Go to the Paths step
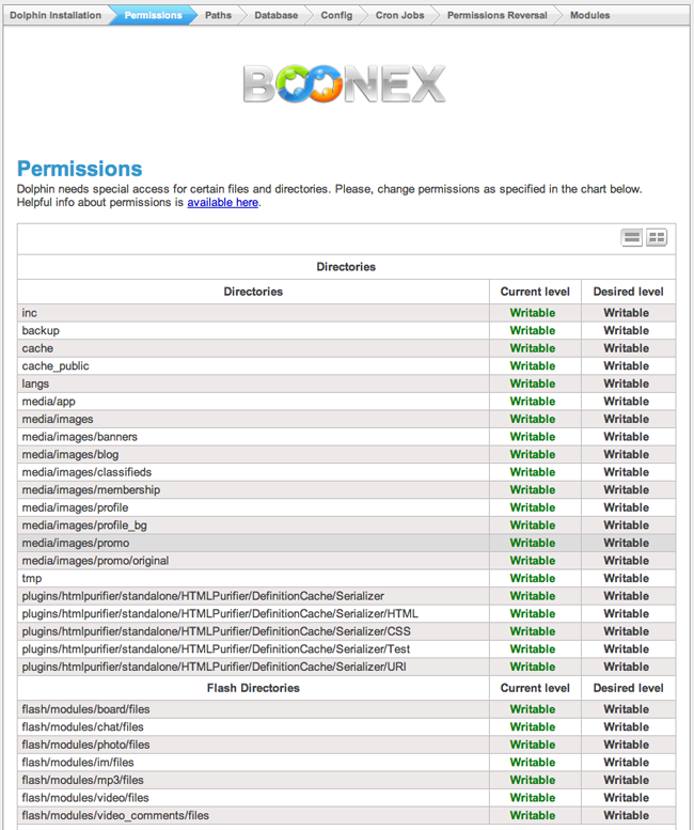This screenshot has width=694, height=830. click(218, 16)
